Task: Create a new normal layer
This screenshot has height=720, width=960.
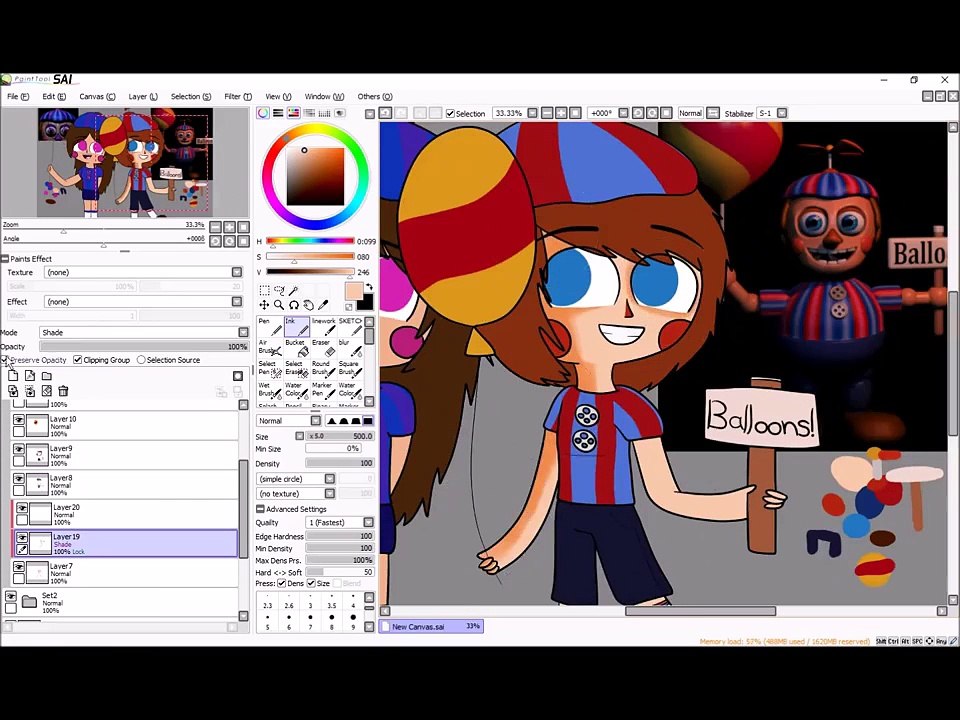Action: coord(13,375)
